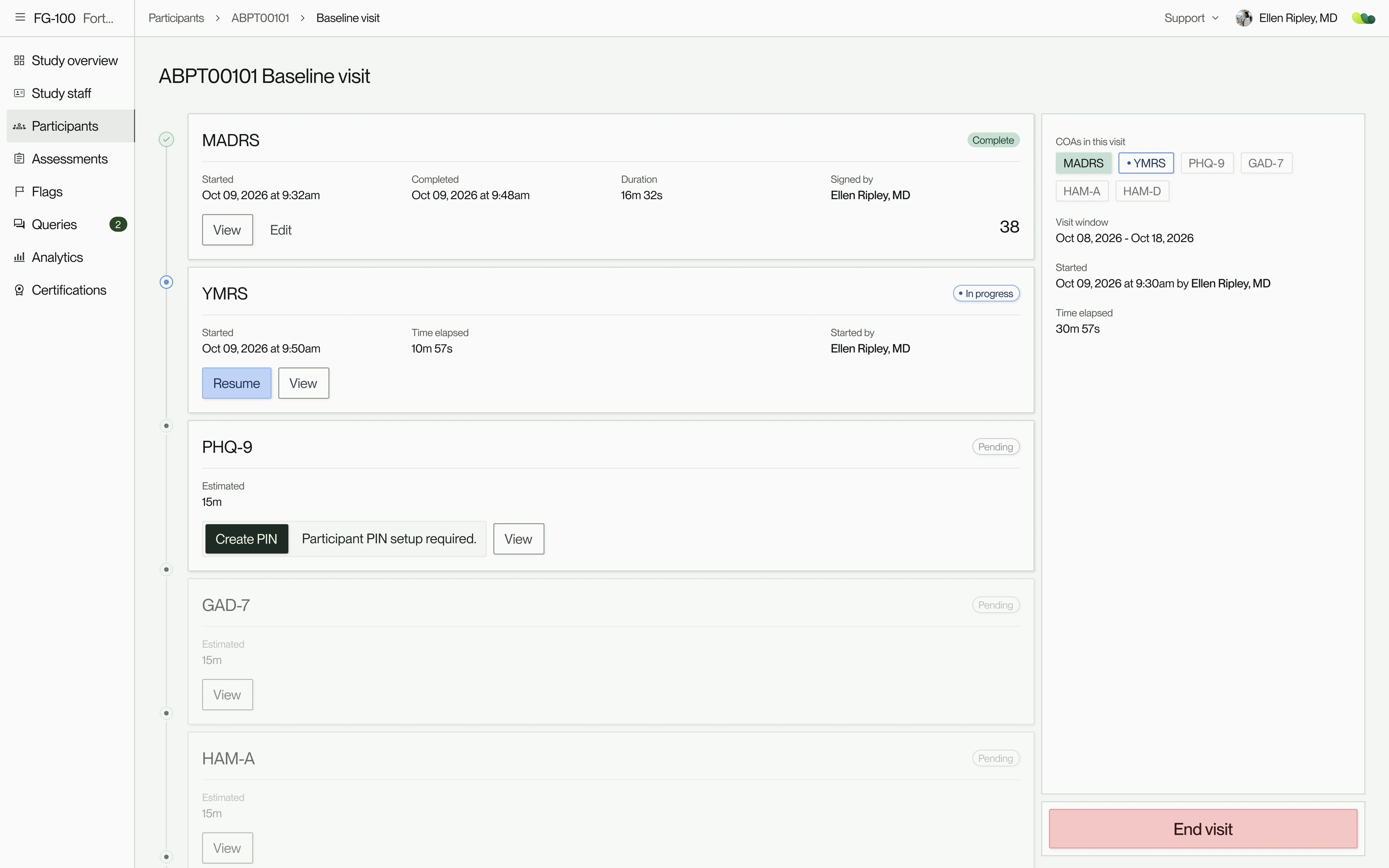Image resolution: width=1389 pixels, height=868 pixels.
Task: Click the End visit button
Action: (x=1203, y=828)
